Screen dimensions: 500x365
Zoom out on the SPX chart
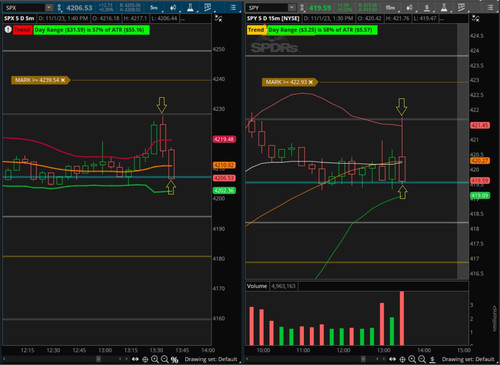click(165, 359)
